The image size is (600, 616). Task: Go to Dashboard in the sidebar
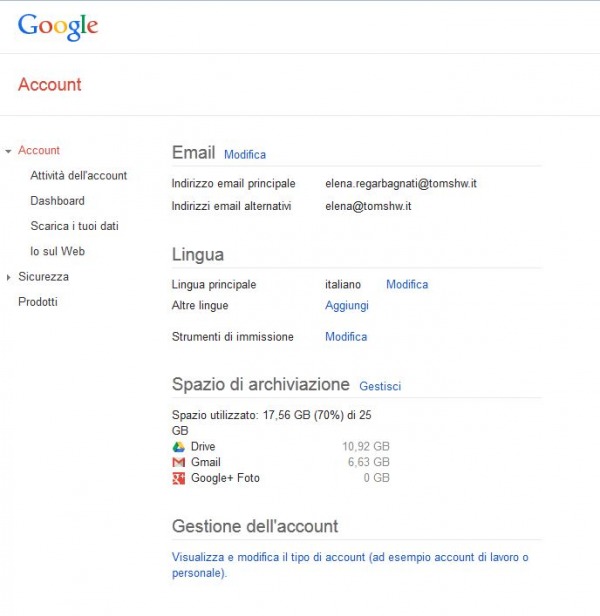(x=57, y=201)
